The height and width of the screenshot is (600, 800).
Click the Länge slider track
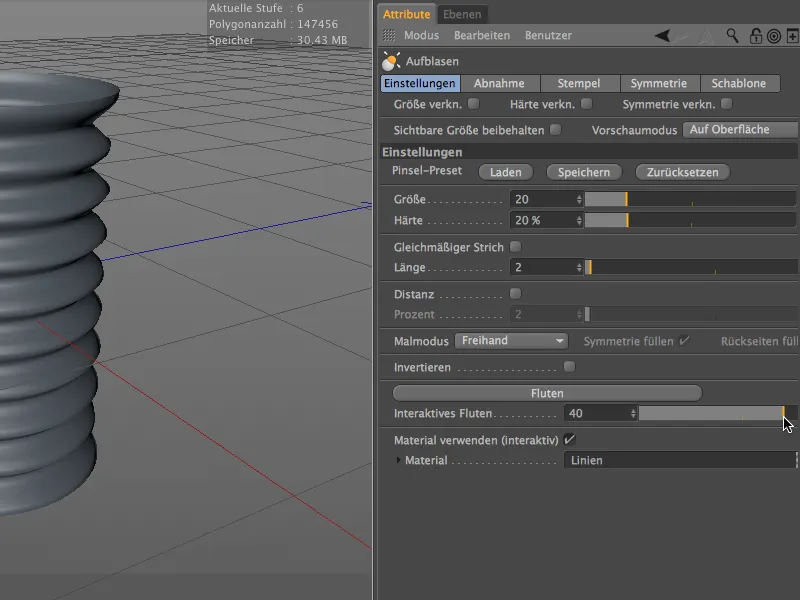pos(690,267)
